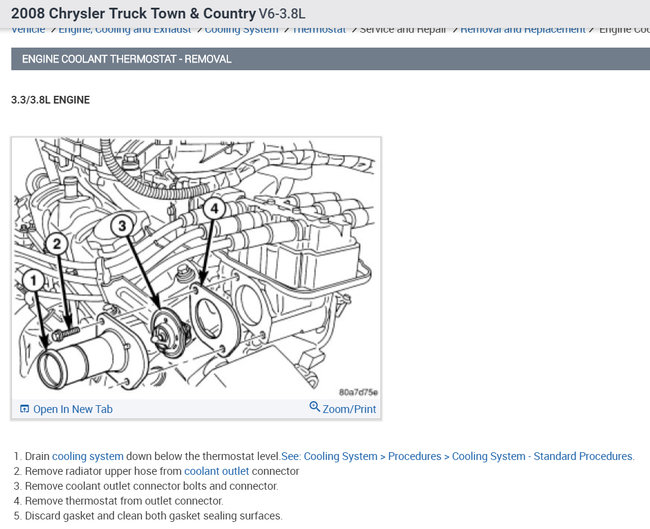Screen dimensions: 650x529
Task: Open the Zoom/Print link text
Action: [x=349, y=409]
